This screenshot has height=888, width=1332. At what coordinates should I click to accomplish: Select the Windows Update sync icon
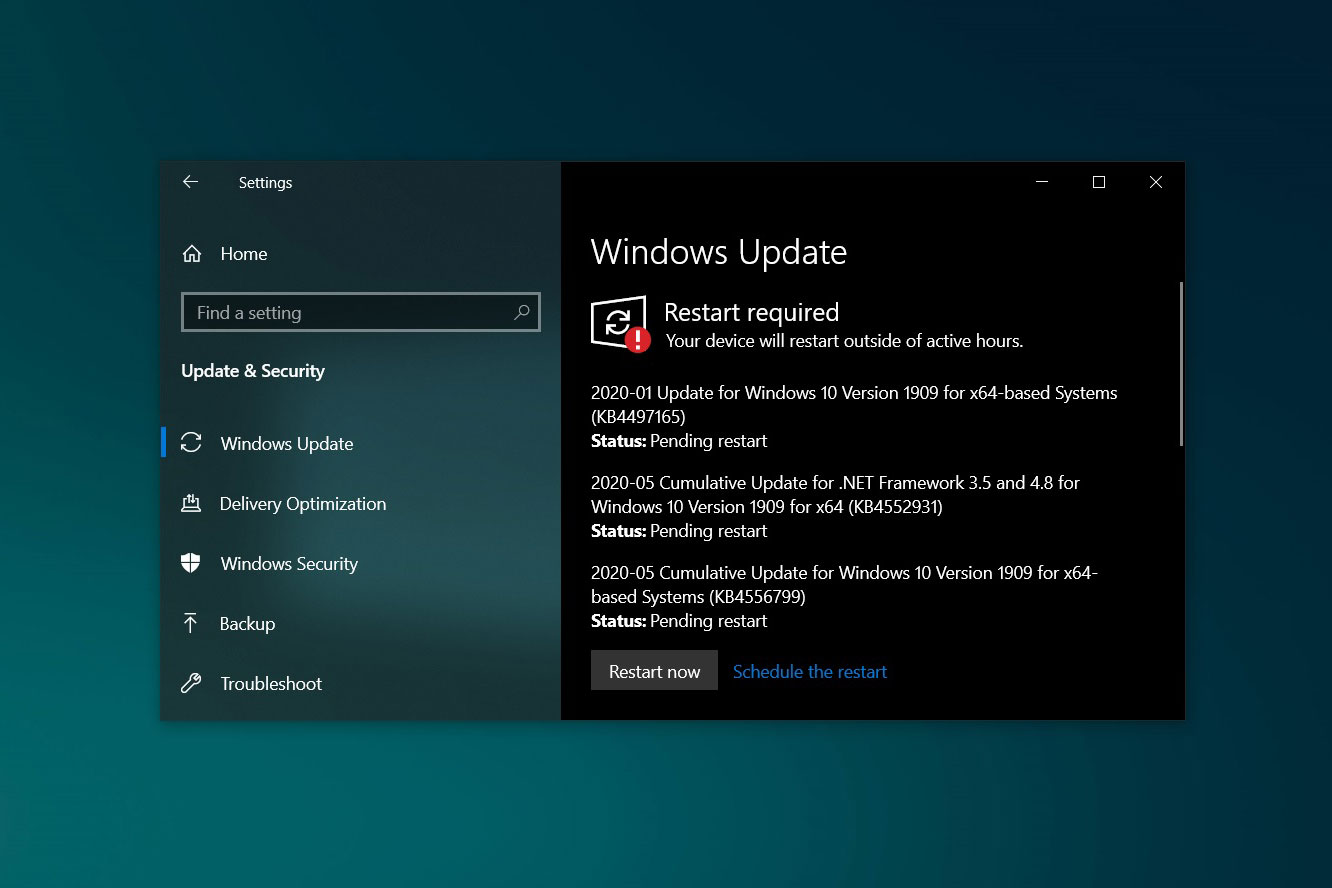coord(191,443)
